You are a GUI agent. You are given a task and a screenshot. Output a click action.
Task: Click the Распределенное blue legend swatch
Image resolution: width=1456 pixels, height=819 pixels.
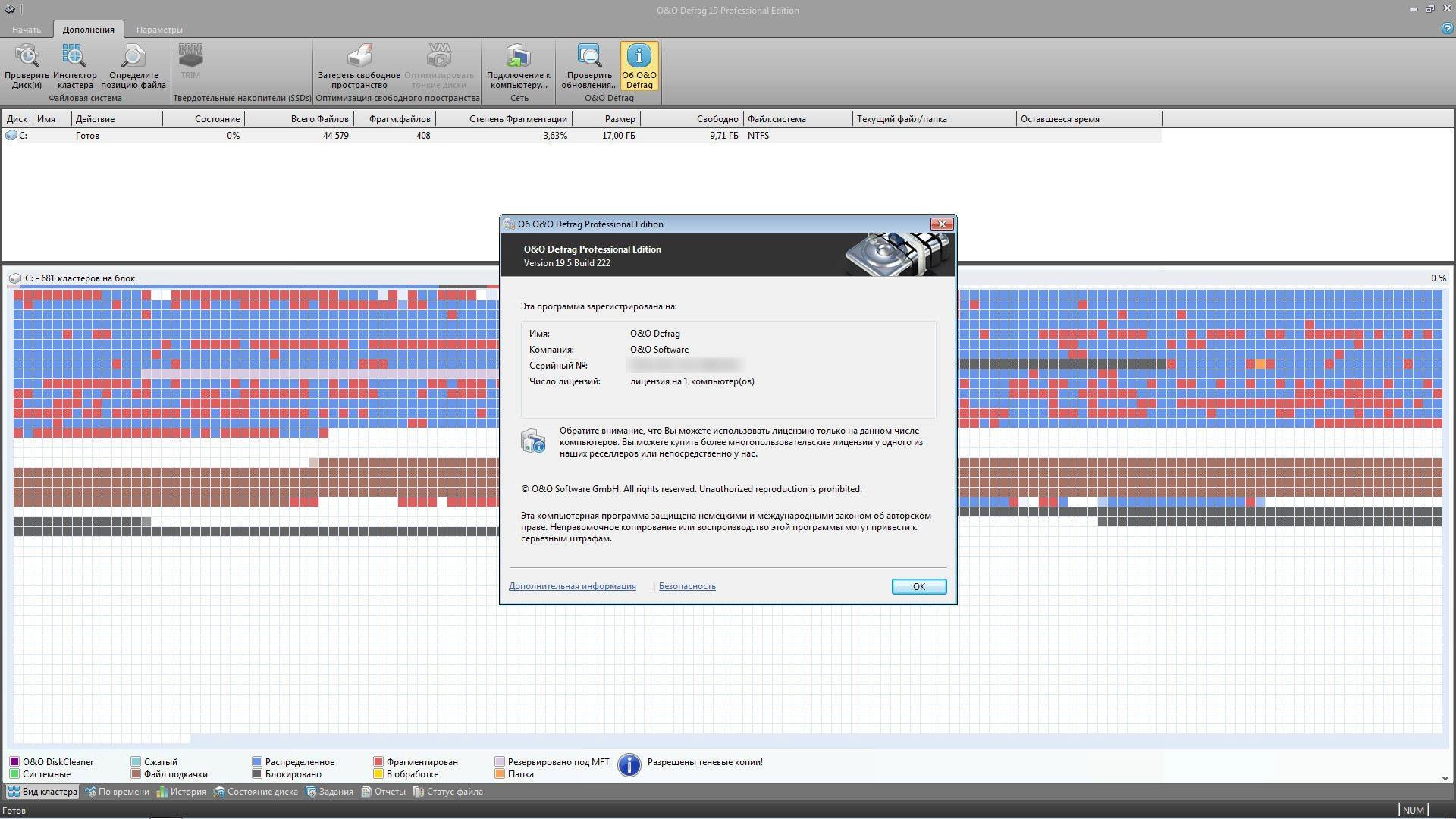pyautogui.click(x=257, y=761)
